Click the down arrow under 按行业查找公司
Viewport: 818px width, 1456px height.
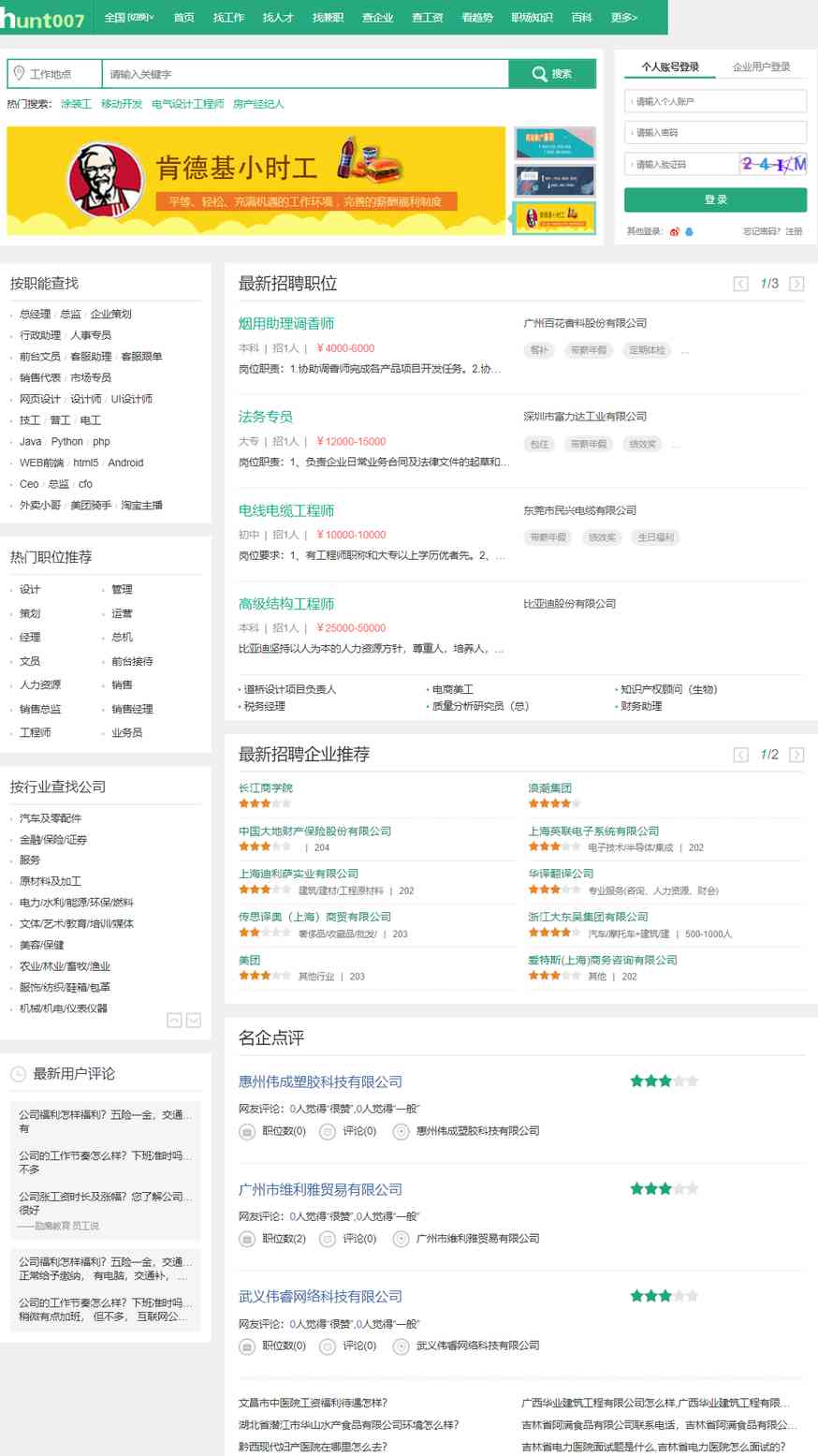(x=194, y=1020)
